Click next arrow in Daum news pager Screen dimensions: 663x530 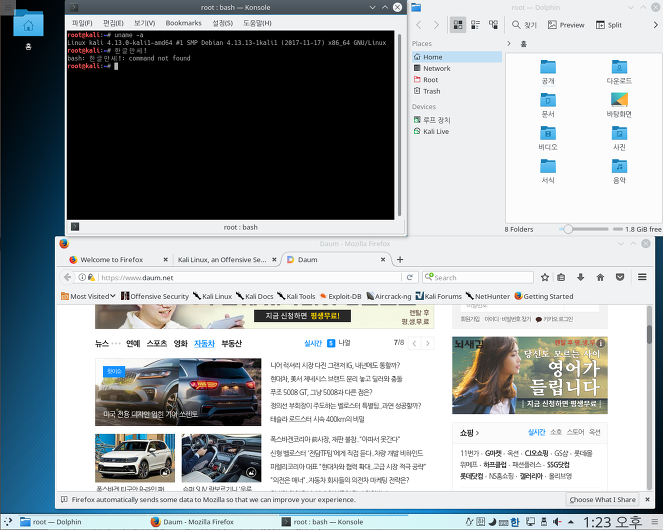[x=427, y=343]
